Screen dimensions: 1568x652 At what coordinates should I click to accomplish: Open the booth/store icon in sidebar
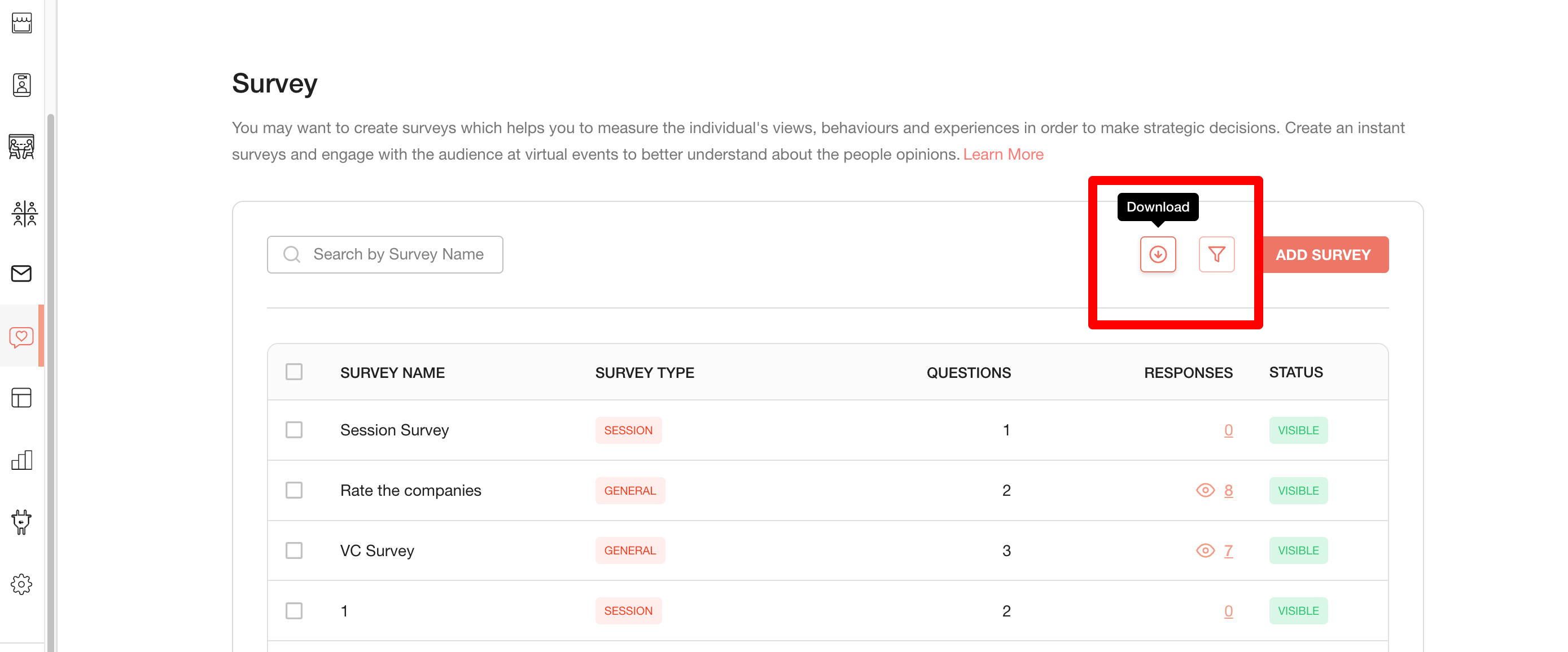(22, 23)
